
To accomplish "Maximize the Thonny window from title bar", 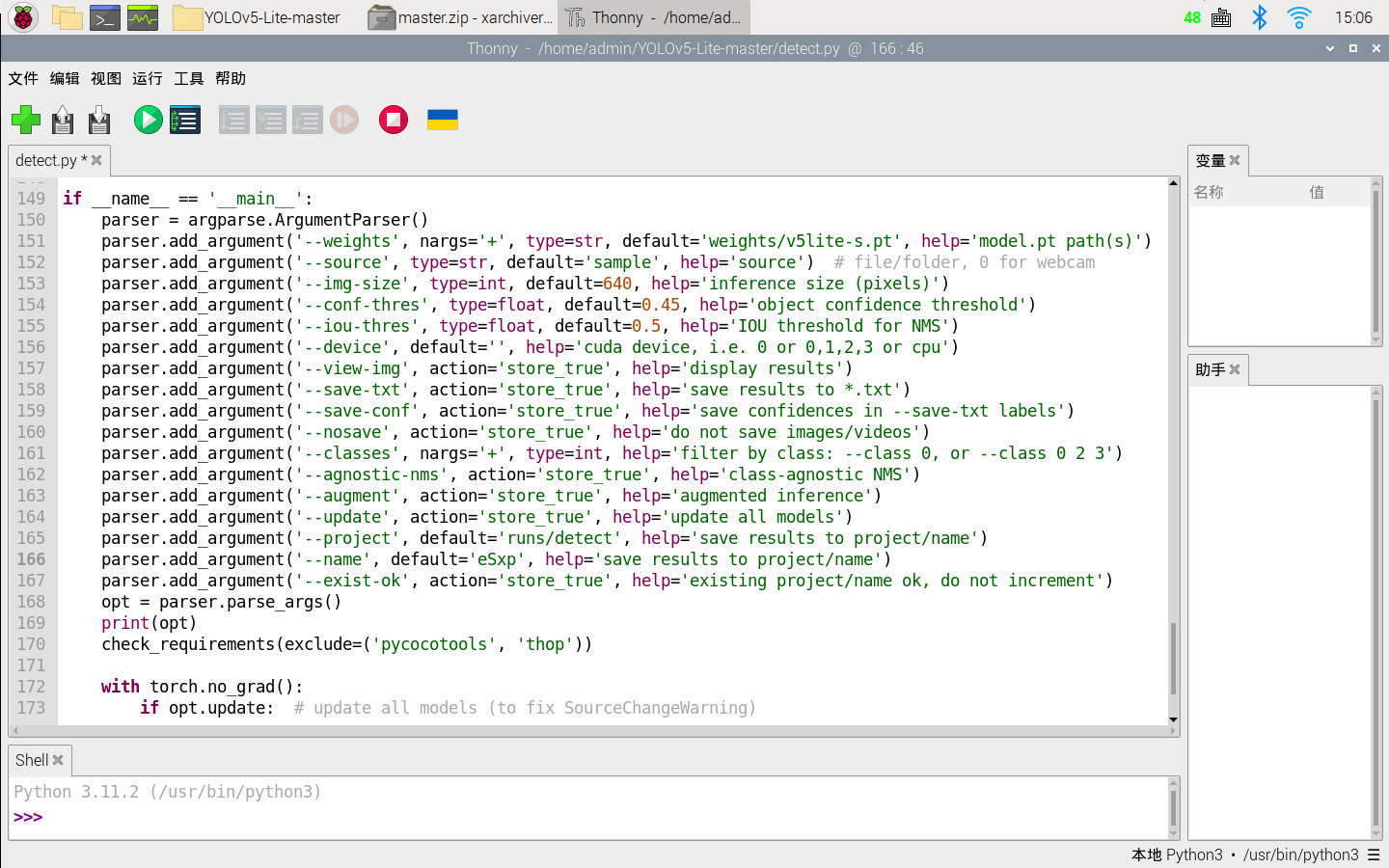I will 1353,48.
